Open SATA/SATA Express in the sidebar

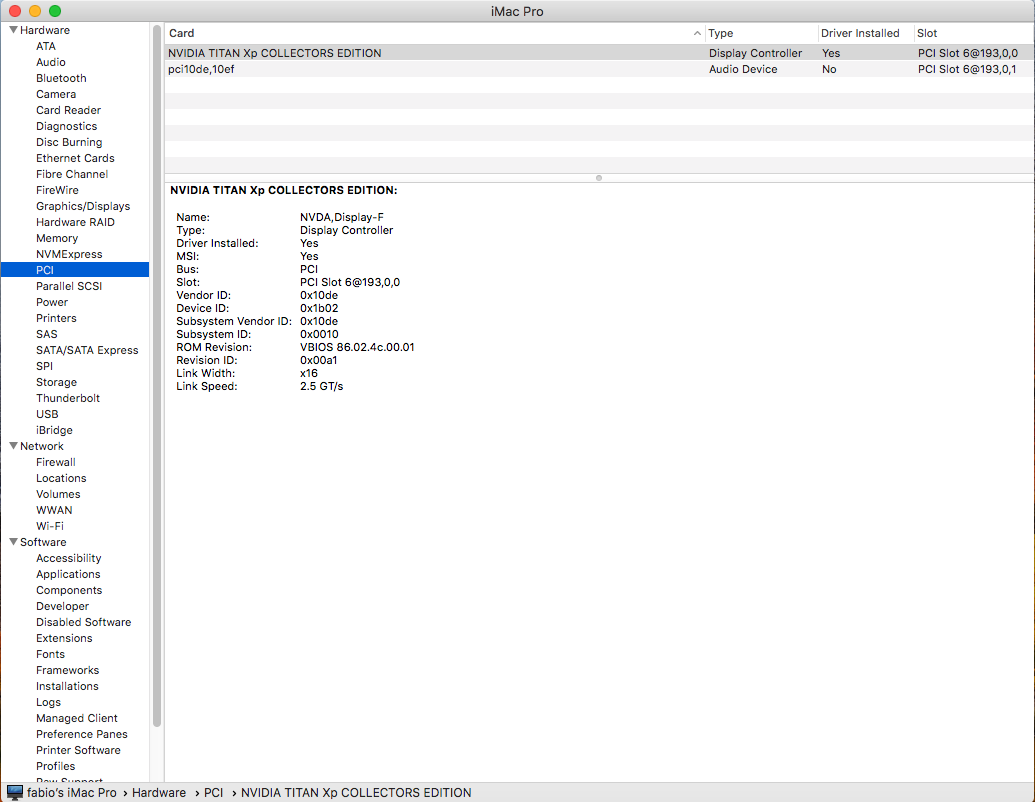[x=87, y=350]
